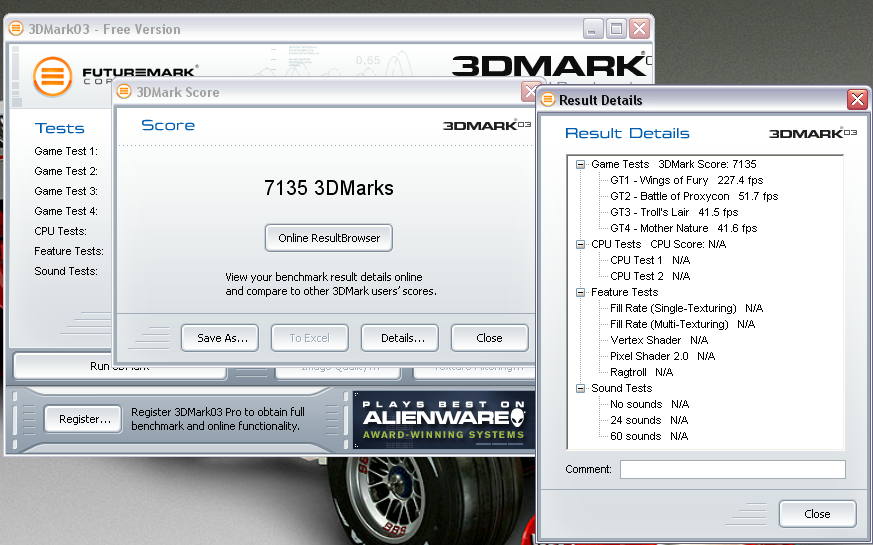Click 'Game Test 1:' label in main window
The height and width of the screenshot is (545, 873).
tap(66, 151)
